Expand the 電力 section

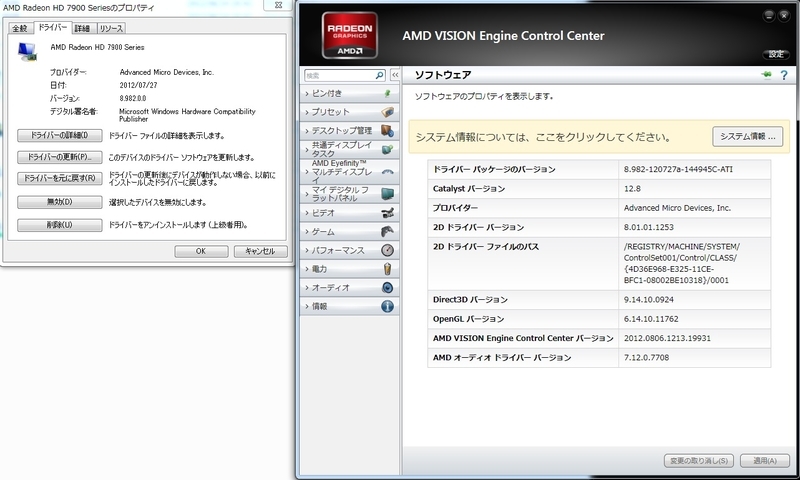pos(349,269)
